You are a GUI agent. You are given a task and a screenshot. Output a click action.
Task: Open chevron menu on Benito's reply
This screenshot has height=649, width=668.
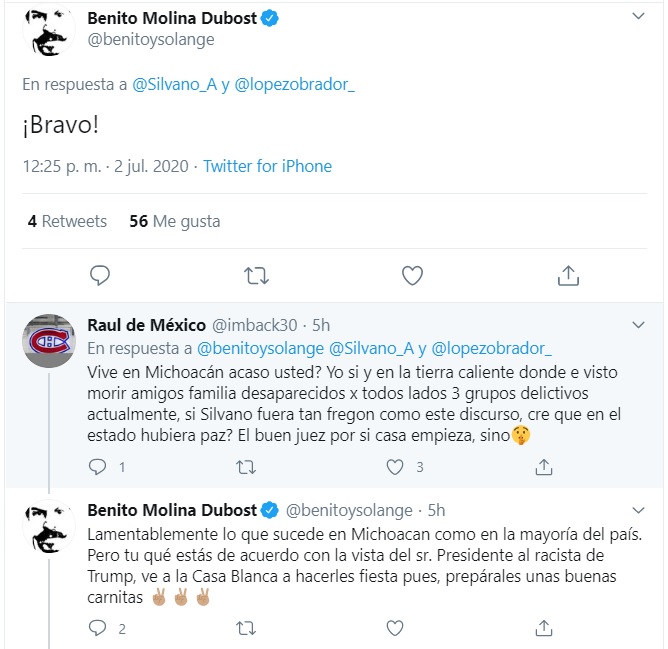click(639, 509)
